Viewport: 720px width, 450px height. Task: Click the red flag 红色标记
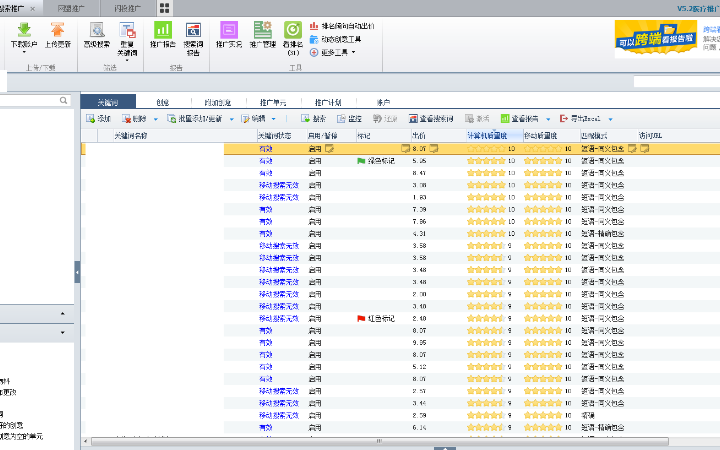point(361,318)
